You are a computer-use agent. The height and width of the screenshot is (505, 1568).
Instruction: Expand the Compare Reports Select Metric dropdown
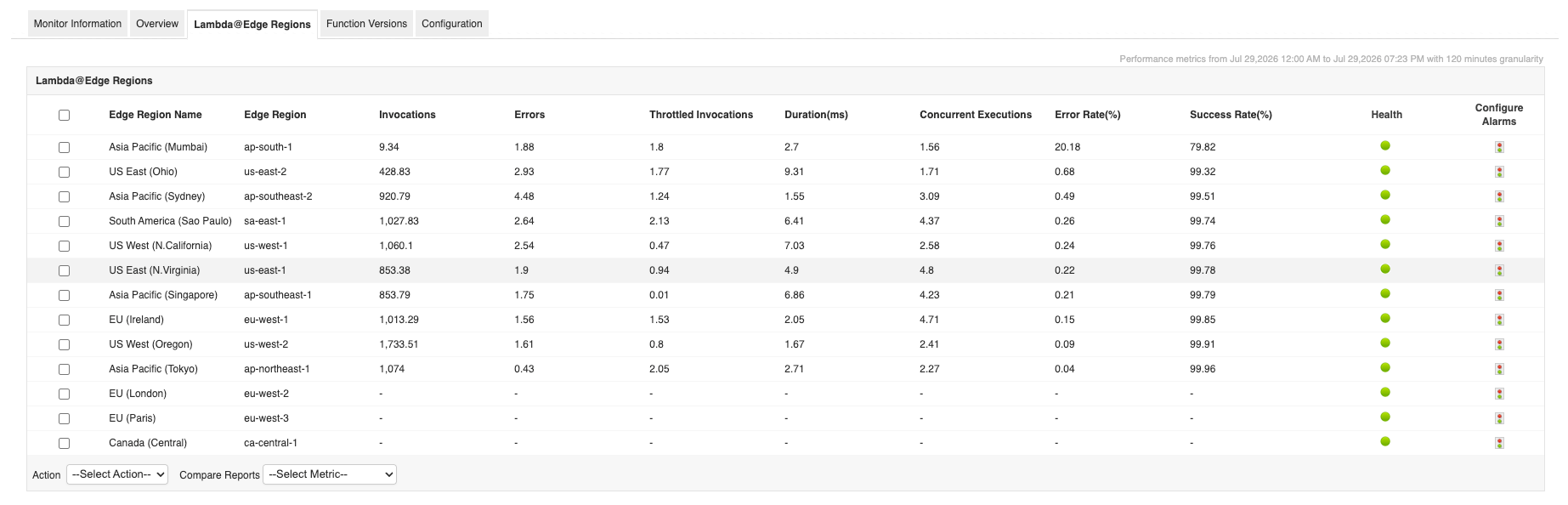pos(330,474)
